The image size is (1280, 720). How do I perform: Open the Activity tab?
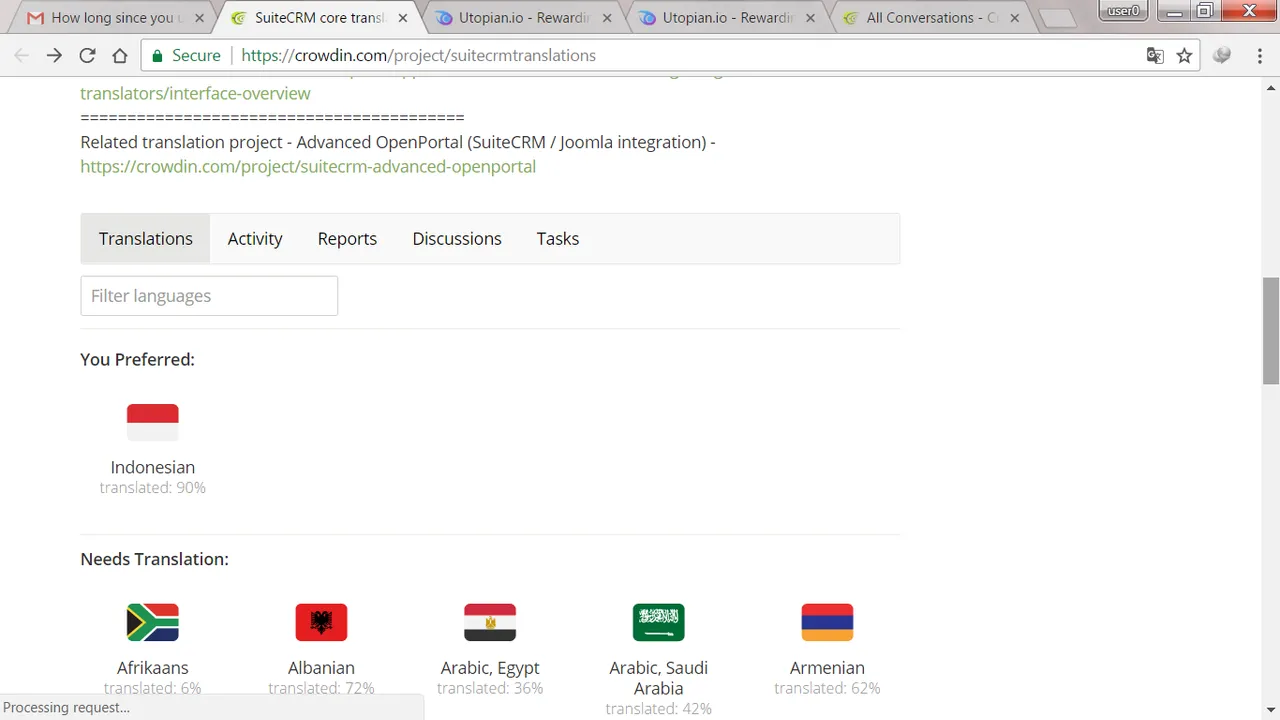point(255,239)
